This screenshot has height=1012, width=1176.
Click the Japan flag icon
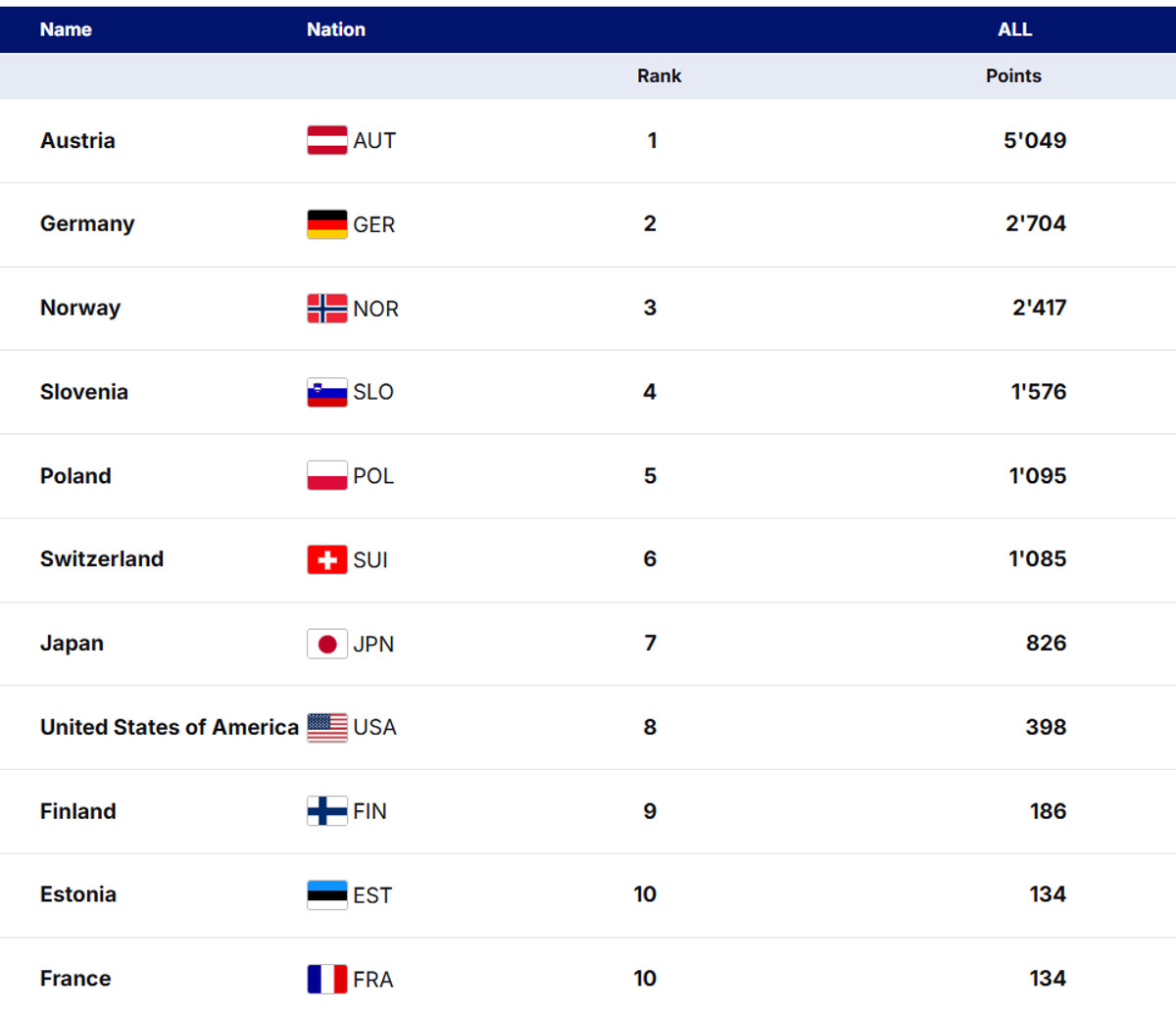click(x=326, y=644)
